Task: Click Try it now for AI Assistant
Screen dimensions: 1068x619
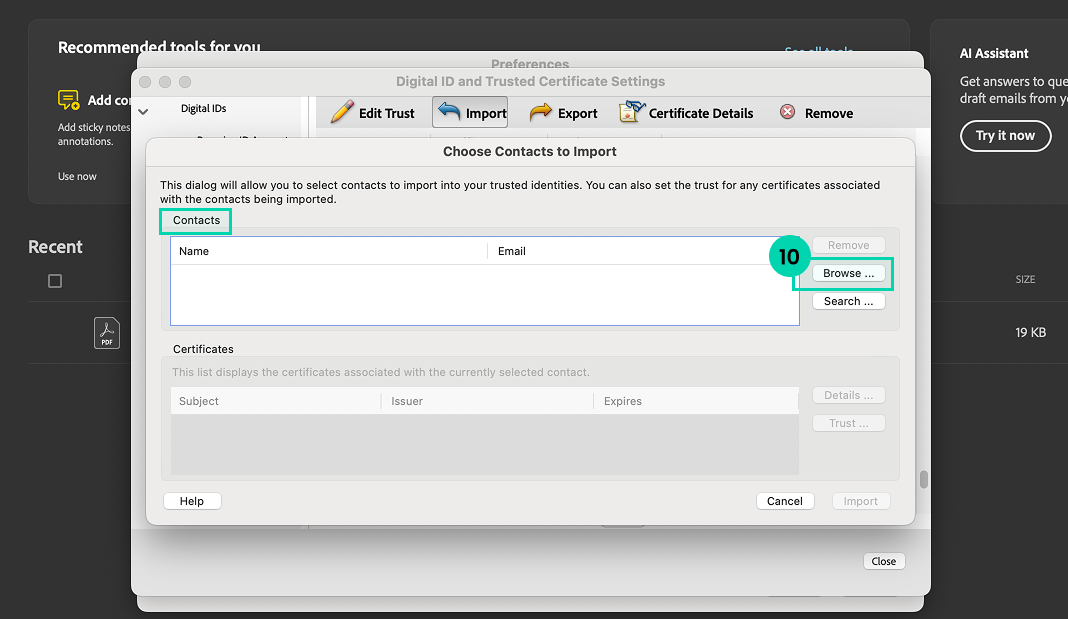Action: (1005, 136)
